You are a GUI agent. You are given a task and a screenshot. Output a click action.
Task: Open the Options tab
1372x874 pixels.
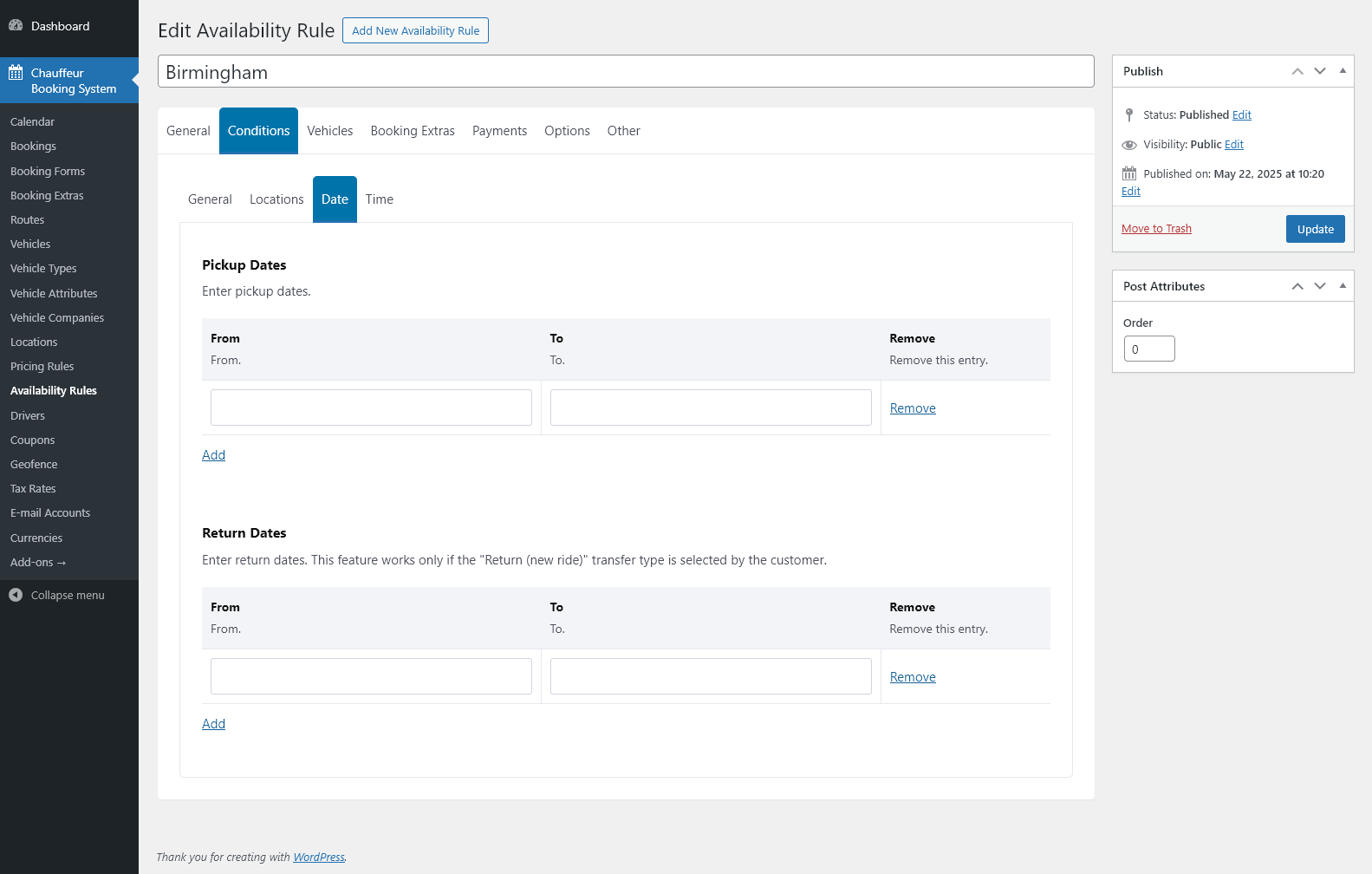(567, 131)
